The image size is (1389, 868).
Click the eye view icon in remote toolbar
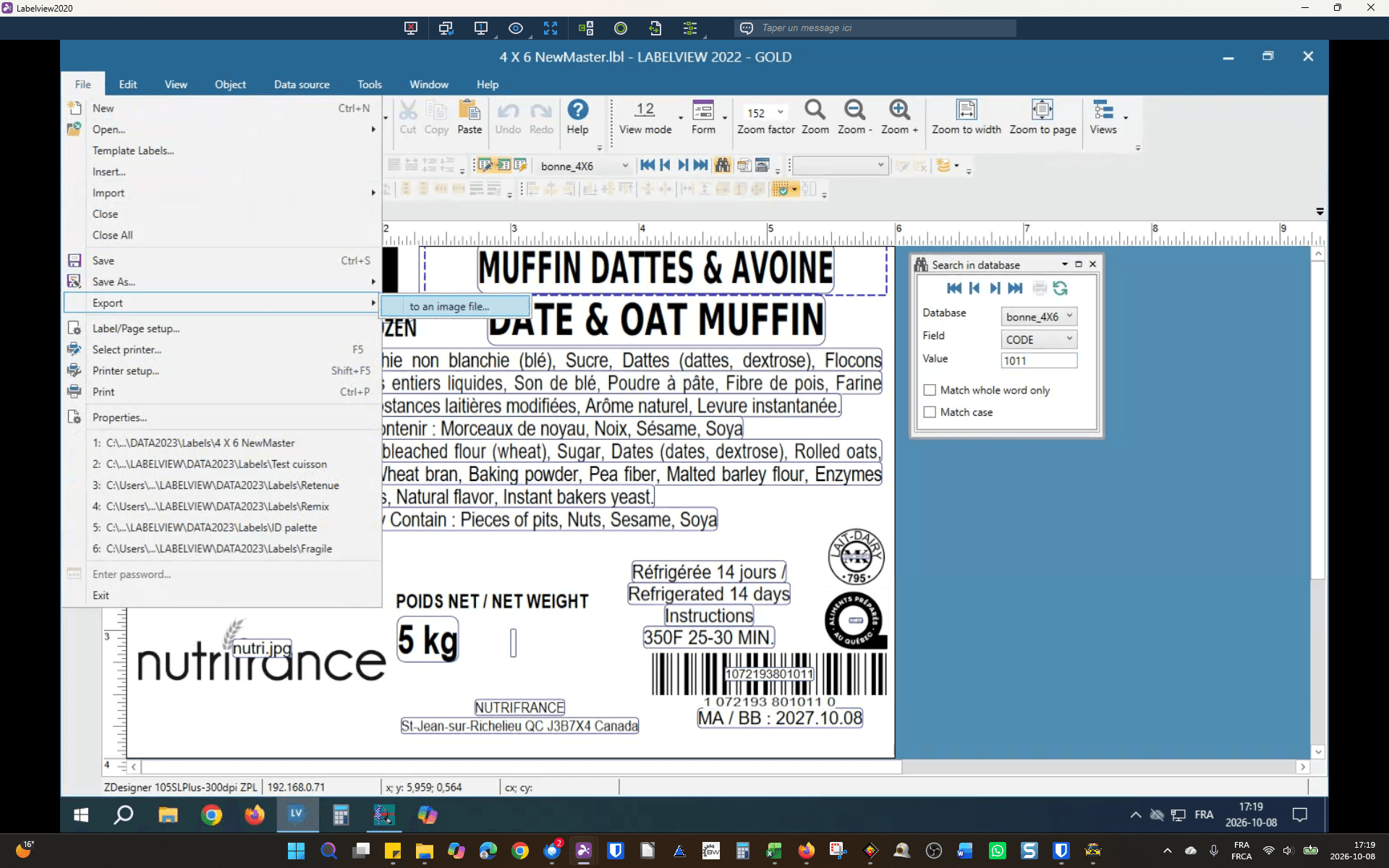pyautogui.click(x=516, y=28)
